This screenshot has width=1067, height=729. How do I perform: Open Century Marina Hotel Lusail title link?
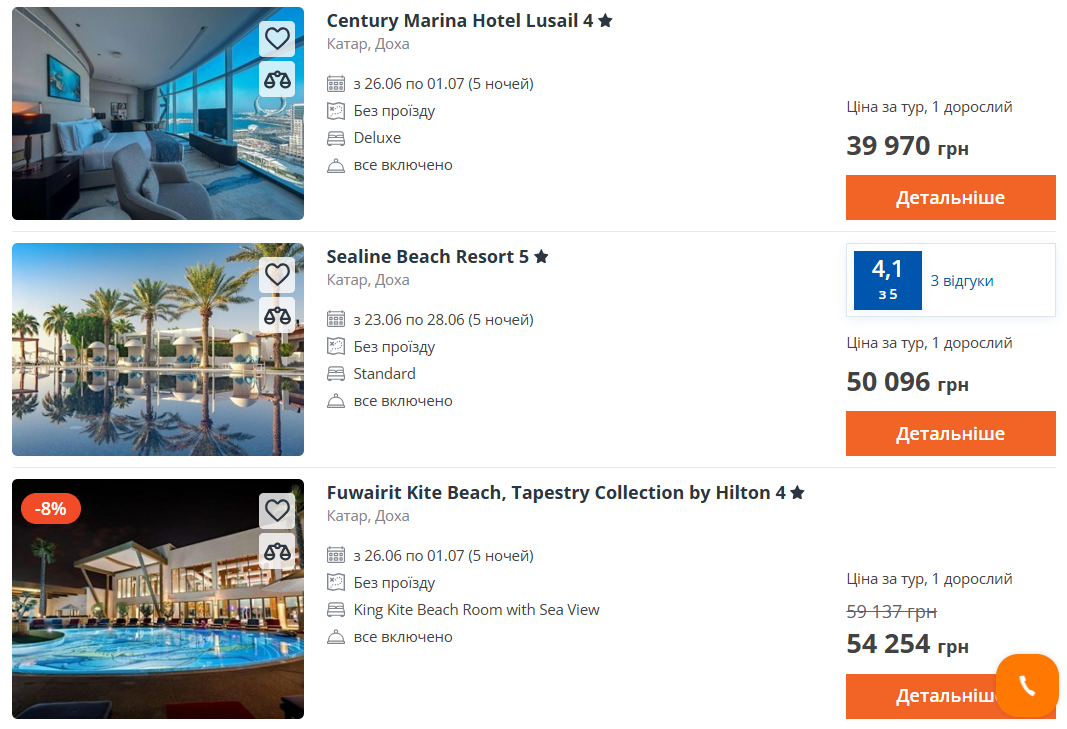(x=459, y=20)
